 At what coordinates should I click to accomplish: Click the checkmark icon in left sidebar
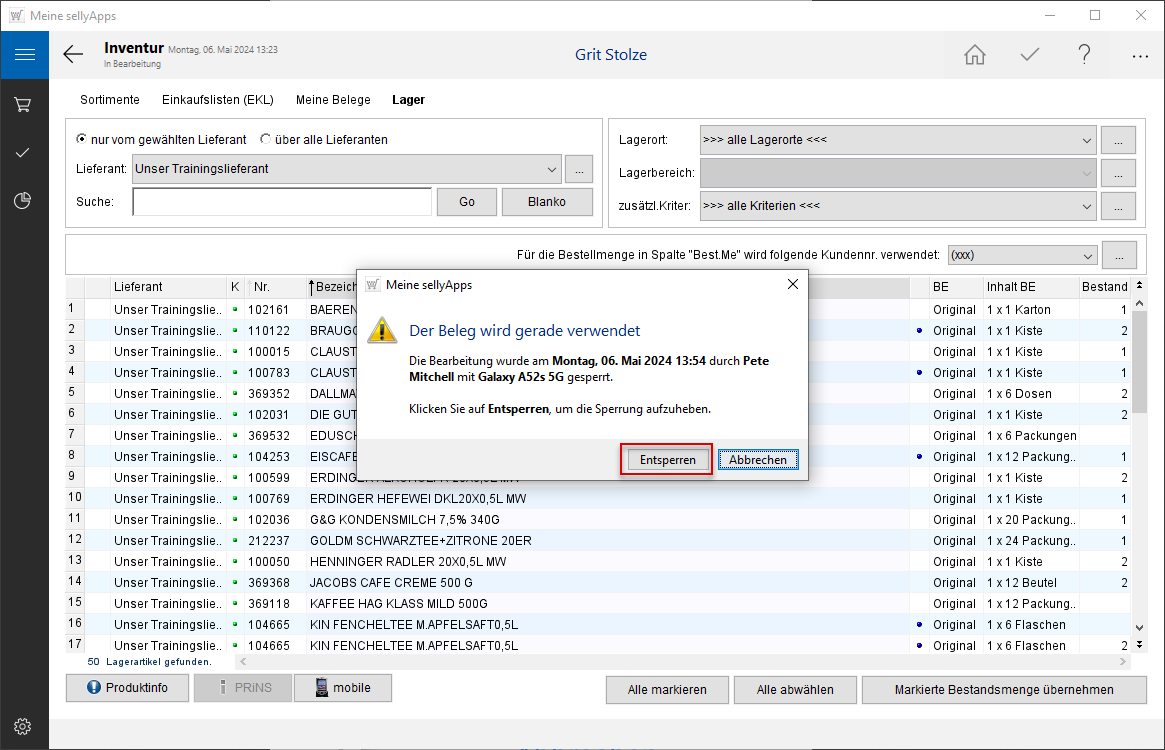point(23,152)
